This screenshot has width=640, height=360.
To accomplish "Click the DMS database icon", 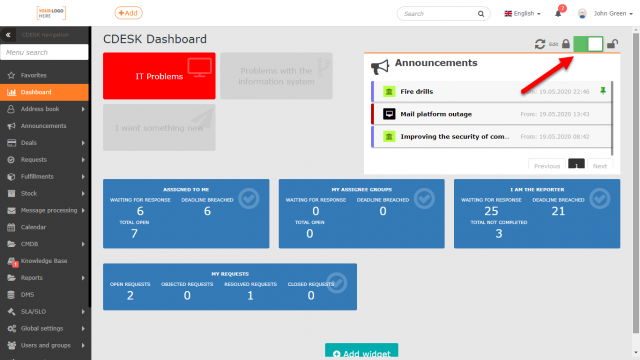I will click(11, 295).
